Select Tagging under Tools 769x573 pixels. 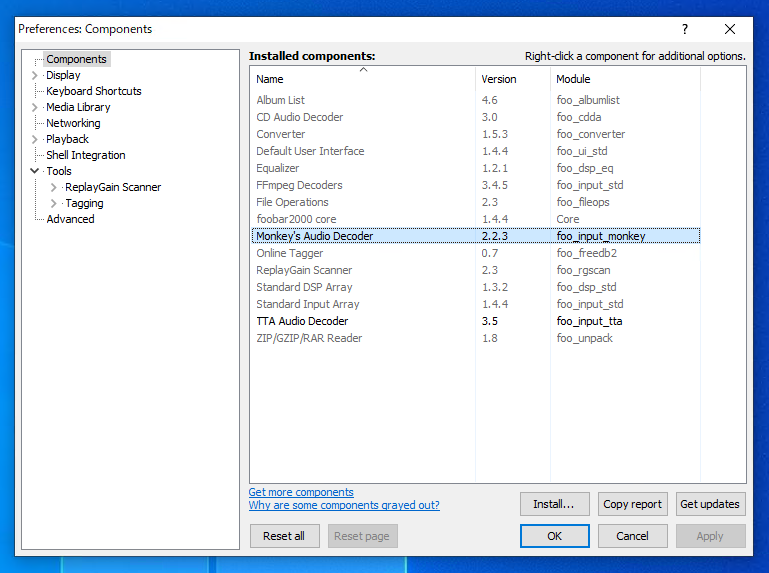click(84, 203)
